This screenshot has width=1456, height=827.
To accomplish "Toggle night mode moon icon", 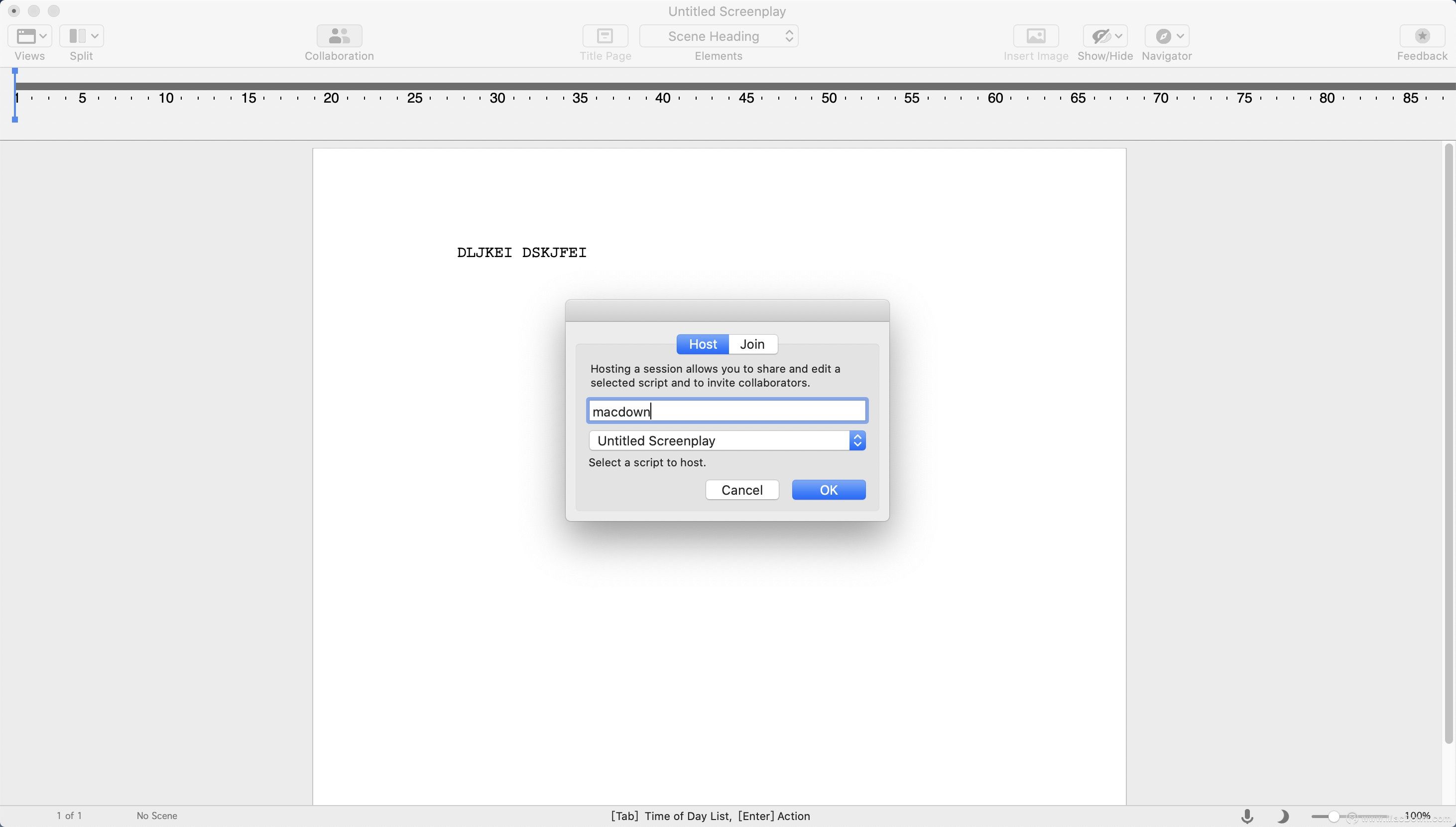I will [x=1282, y=816].
